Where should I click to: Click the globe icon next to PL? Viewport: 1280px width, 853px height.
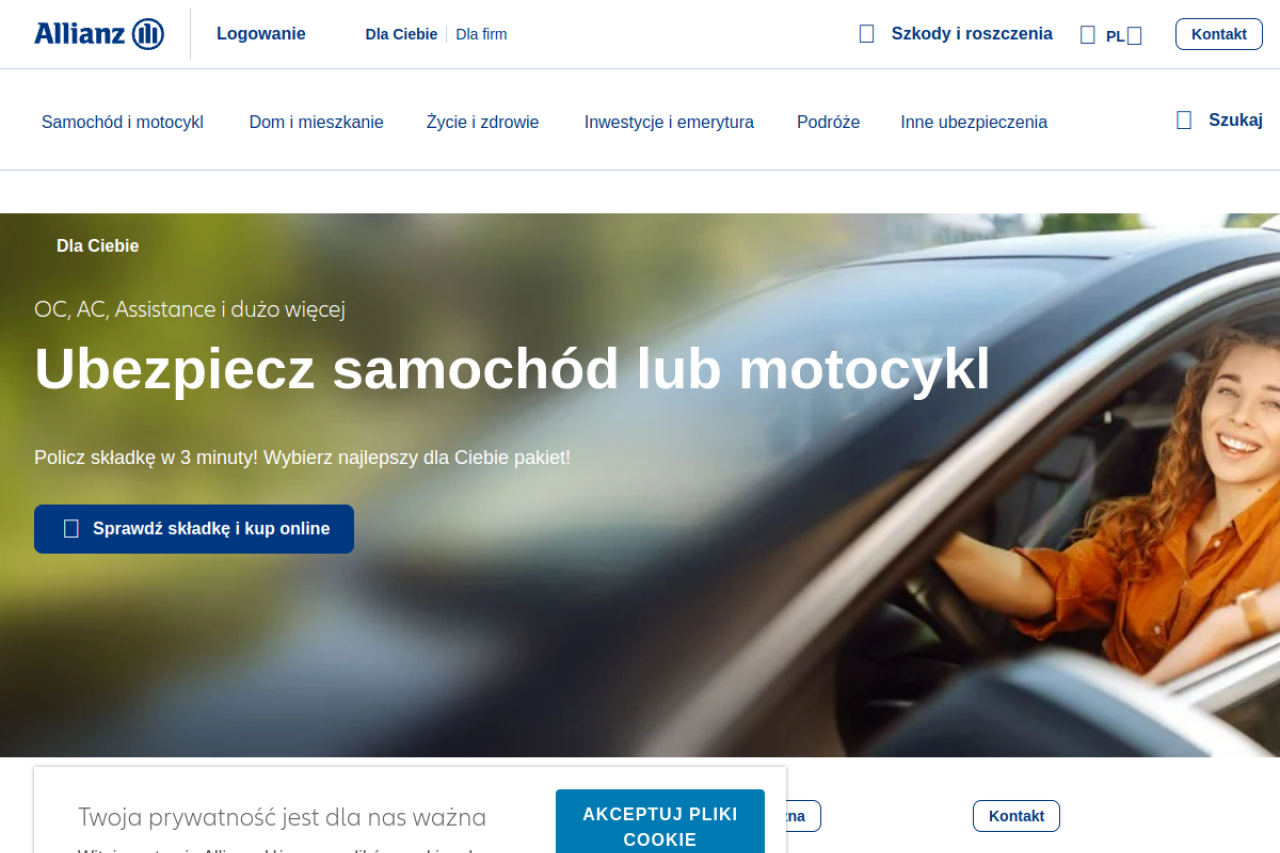pos(1088,35)
